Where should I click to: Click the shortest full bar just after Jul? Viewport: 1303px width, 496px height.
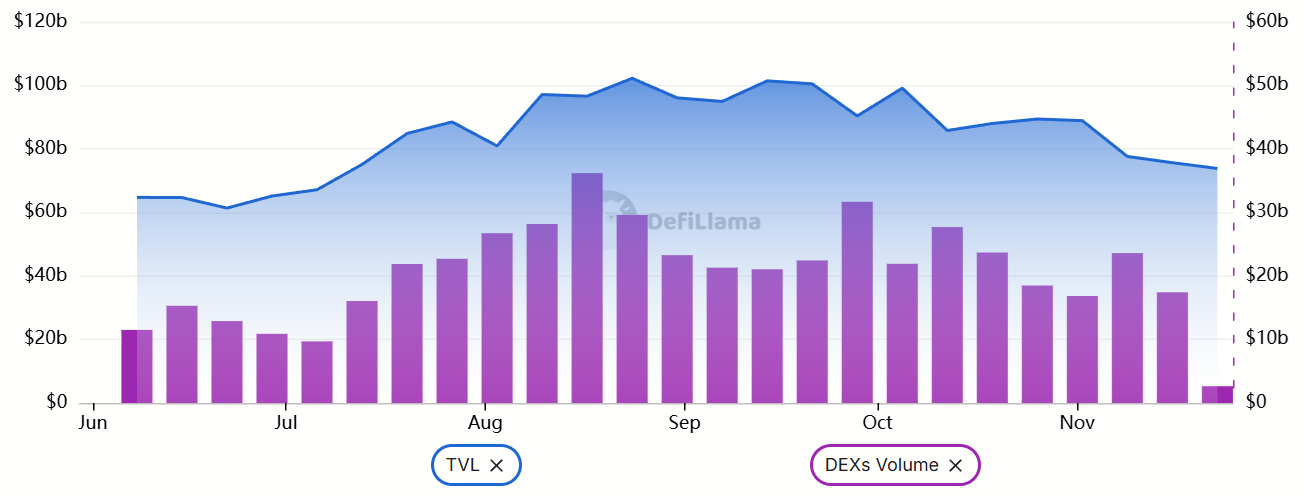tap(317, 372)
